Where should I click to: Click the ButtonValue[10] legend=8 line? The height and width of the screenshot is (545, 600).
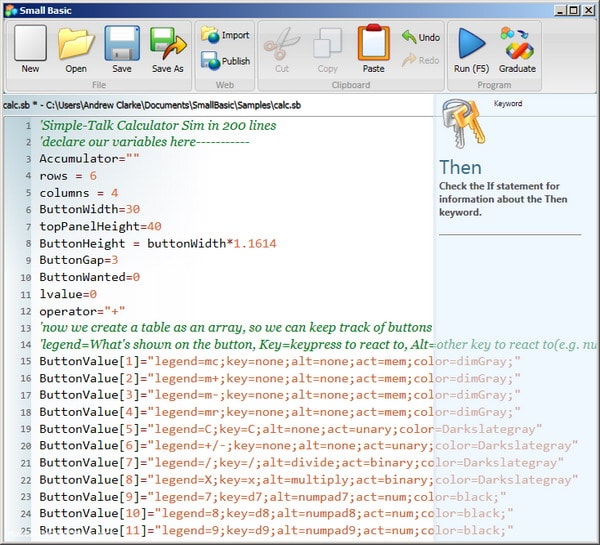(276, 513)
